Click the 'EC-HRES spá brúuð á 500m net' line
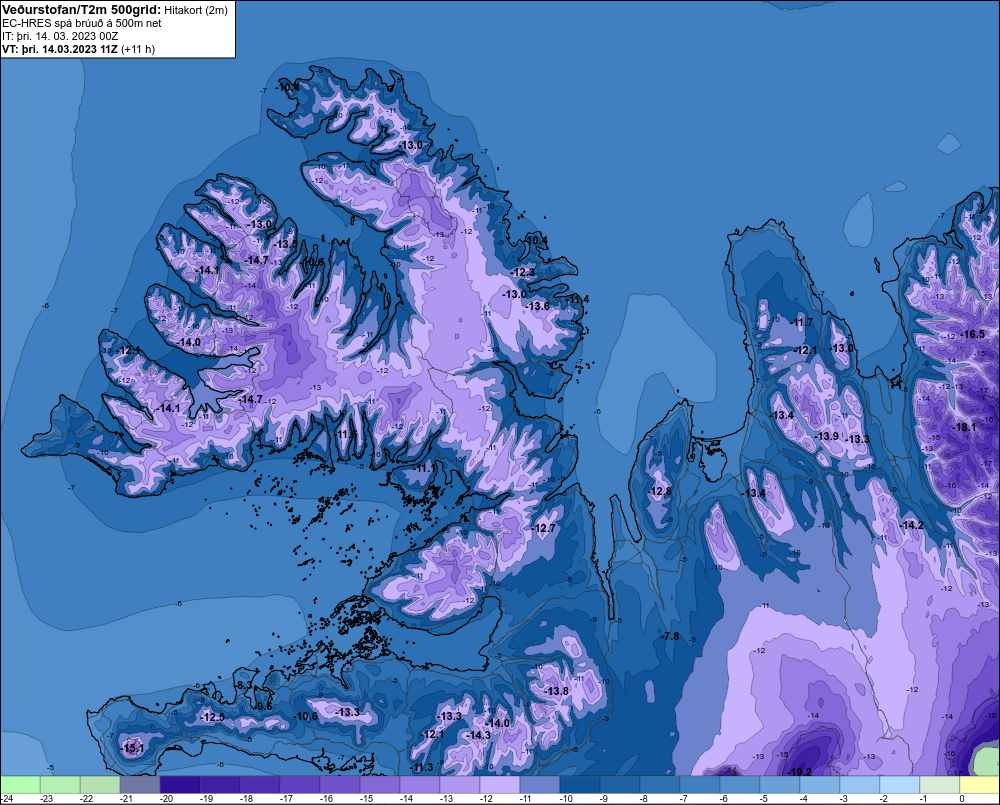The image size is (1000, 805). [82, 23]
